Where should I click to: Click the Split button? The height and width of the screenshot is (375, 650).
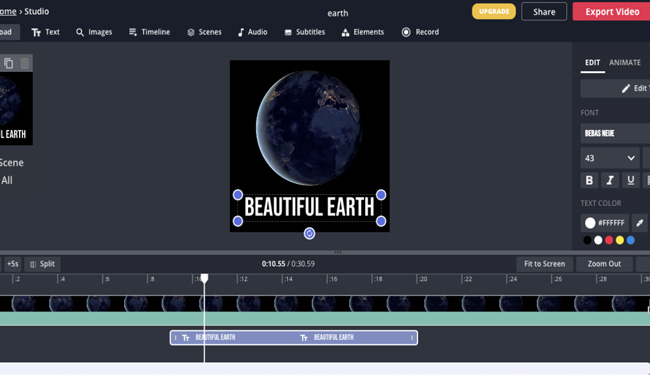point(42,264)
